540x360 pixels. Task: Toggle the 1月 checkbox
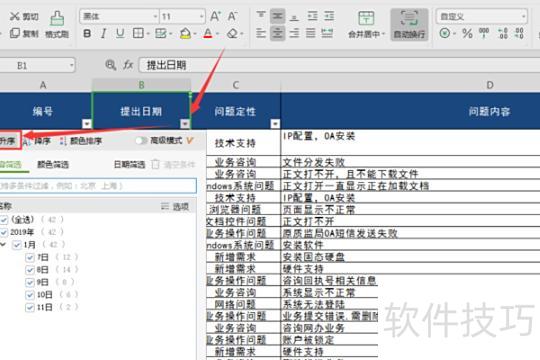pyautogui.click(x=17, y=245)
